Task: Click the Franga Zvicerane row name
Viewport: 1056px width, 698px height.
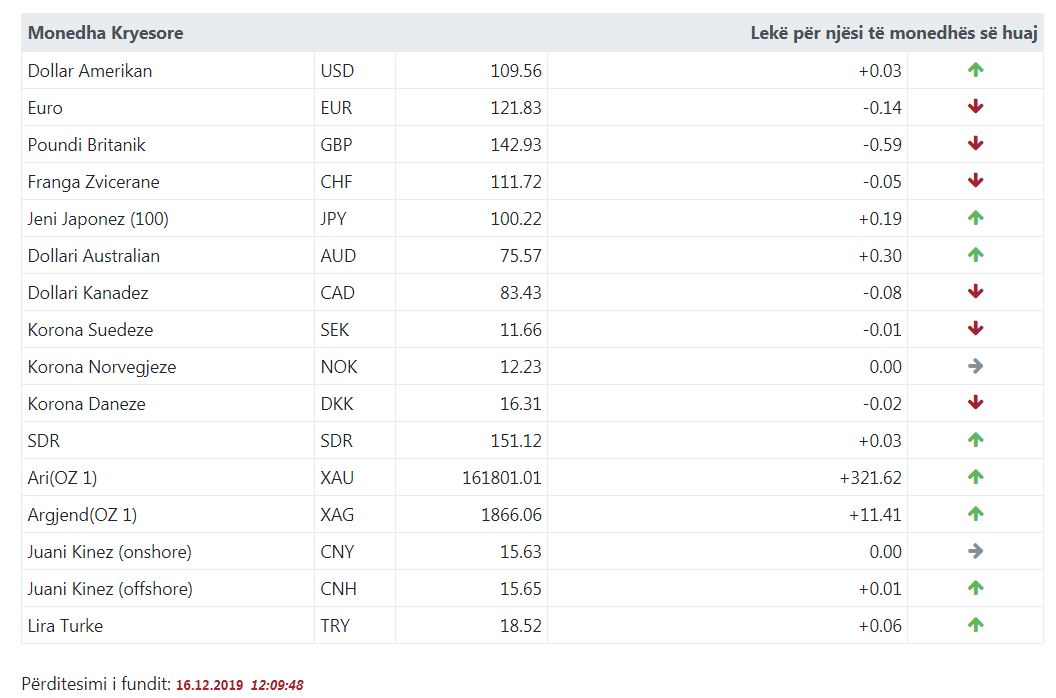Action: pyautogui.click(x=94, y=182)
